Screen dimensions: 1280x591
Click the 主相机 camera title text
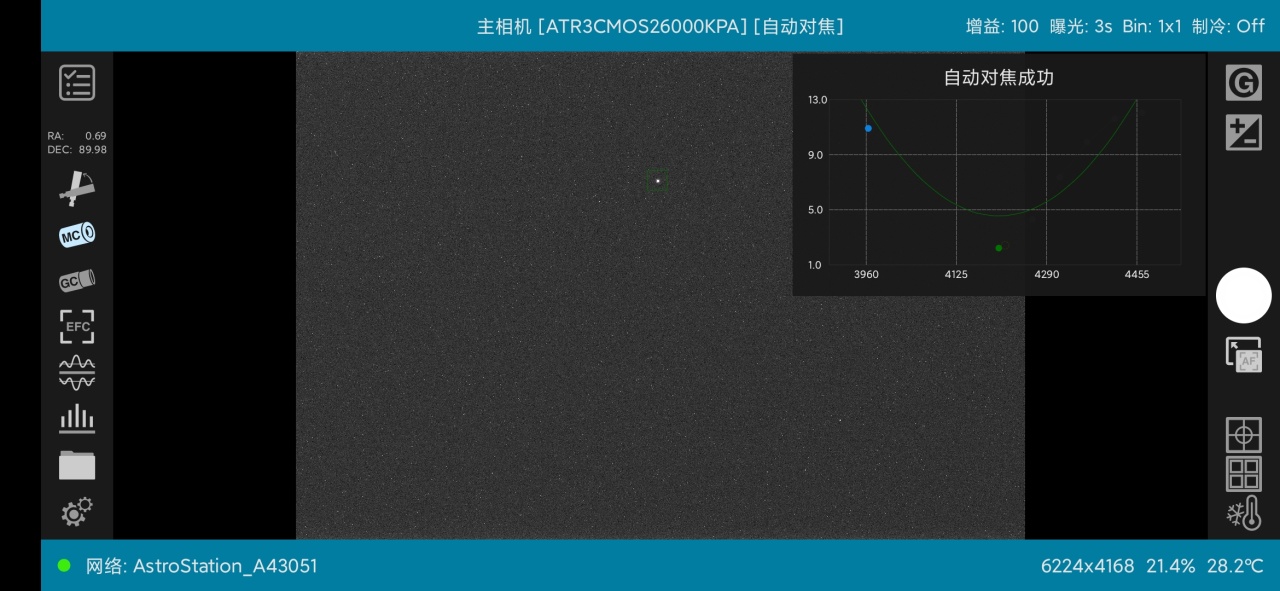504,27
